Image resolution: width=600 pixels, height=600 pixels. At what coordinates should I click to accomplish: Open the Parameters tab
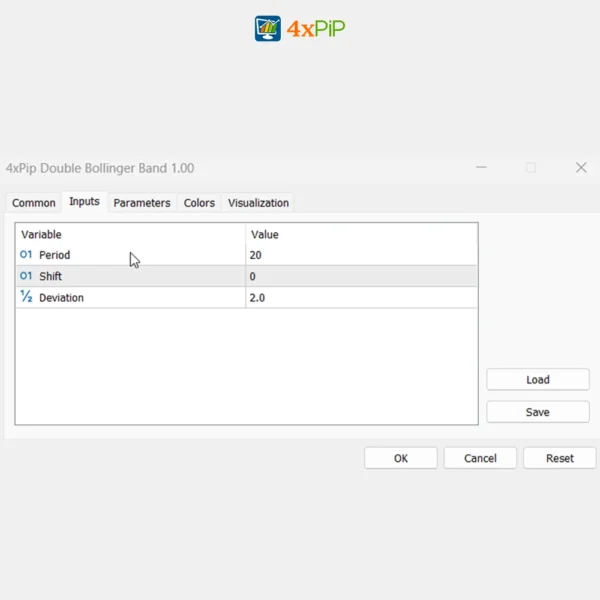[142, 203]
